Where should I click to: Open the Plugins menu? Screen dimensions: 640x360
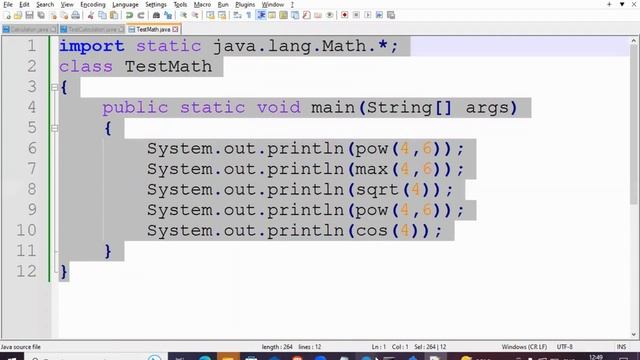click(245, 4)
